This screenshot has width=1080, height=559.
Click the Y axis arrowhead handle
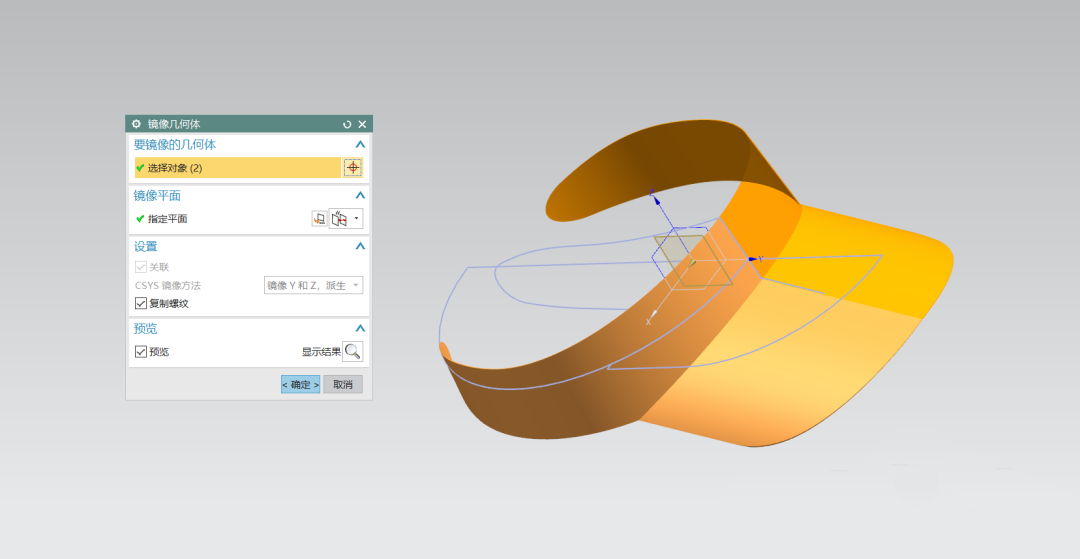click(x=753, y=259)
